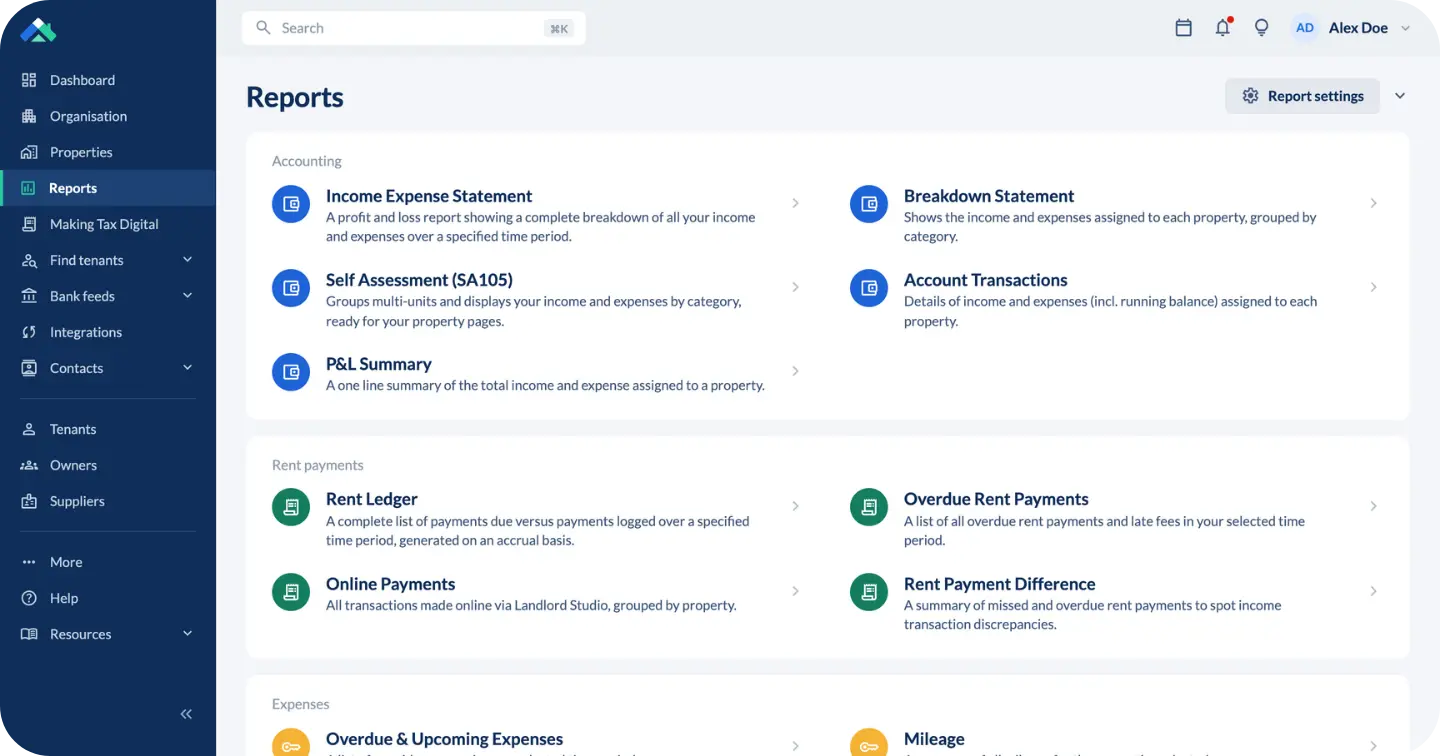Click the Rent Payment Difference icon
The image size is (1440, 756).
point(869,592)
